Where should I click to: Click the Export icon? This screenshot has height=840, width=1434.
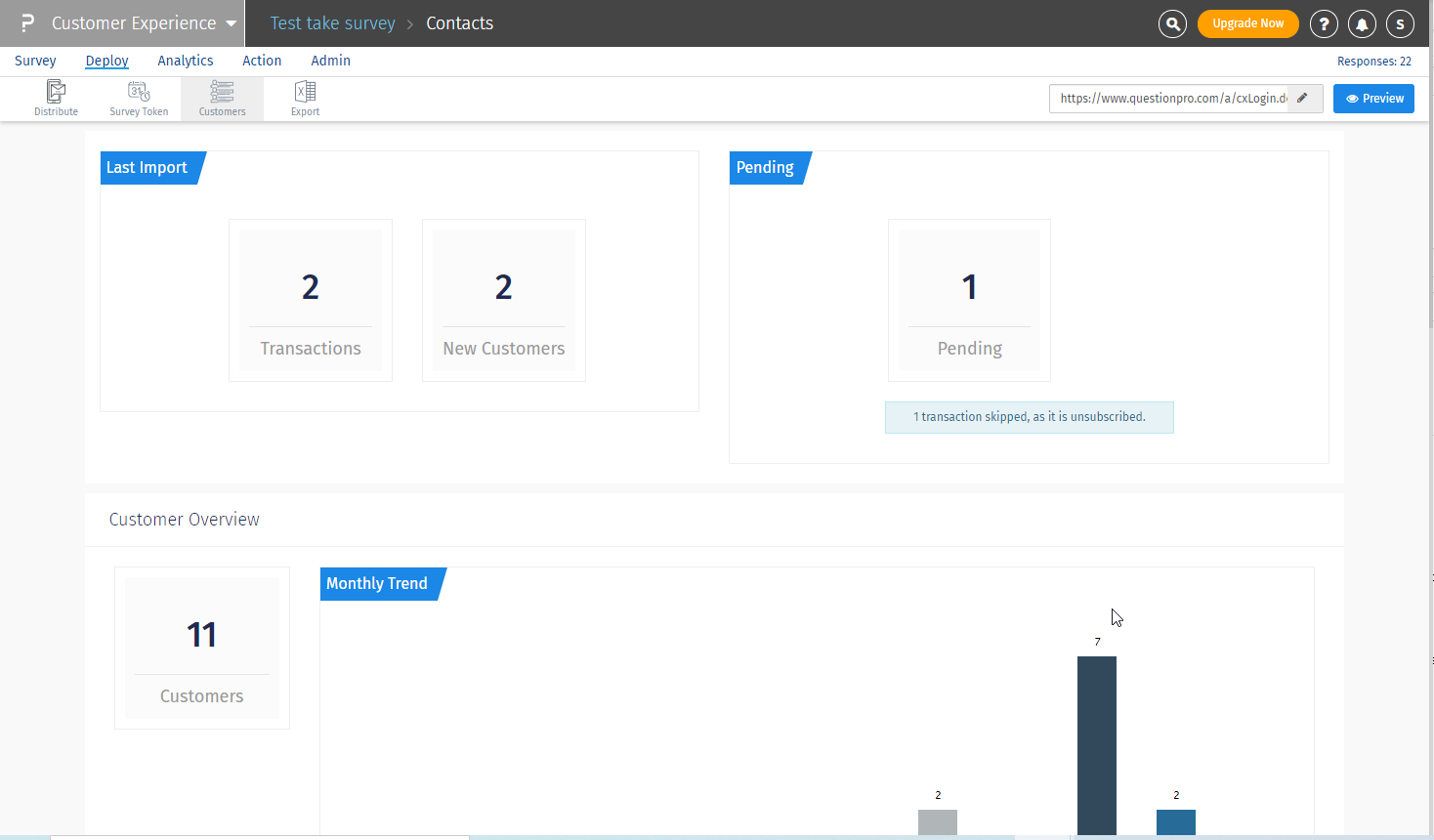[x=305, y=99]
